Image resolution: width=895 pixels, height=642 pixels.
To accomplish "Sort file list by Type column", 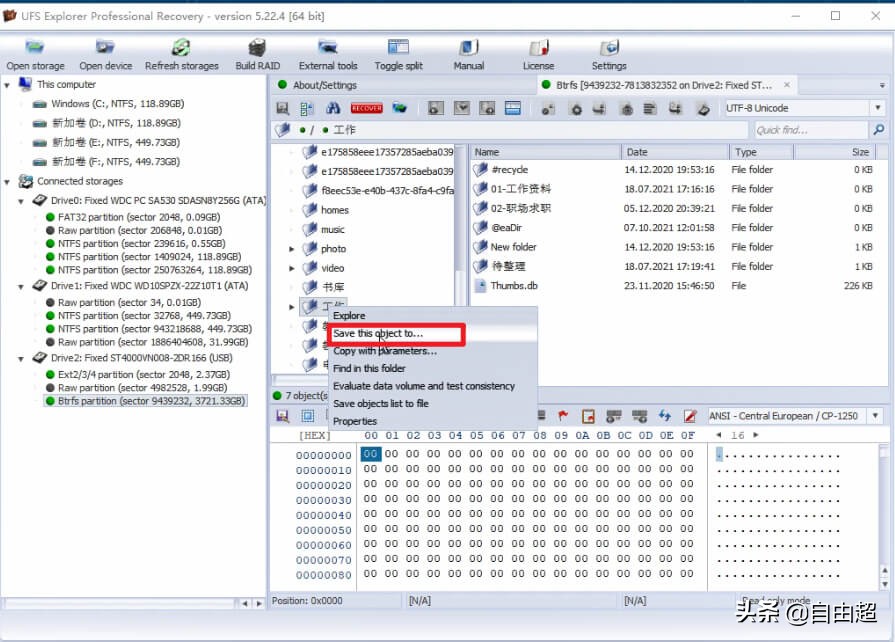I will point(761,152).
